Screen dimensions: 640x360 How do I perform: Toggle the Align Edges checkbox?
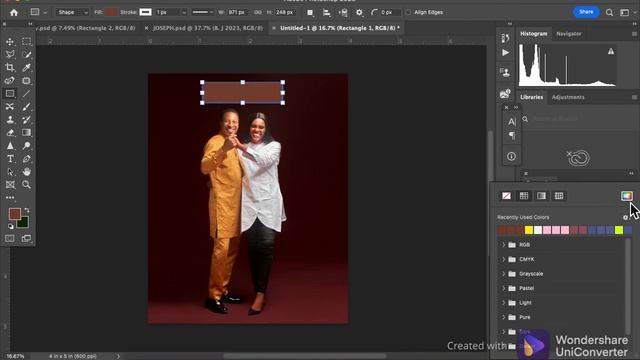pyautogui.click(x=408, y=12)
